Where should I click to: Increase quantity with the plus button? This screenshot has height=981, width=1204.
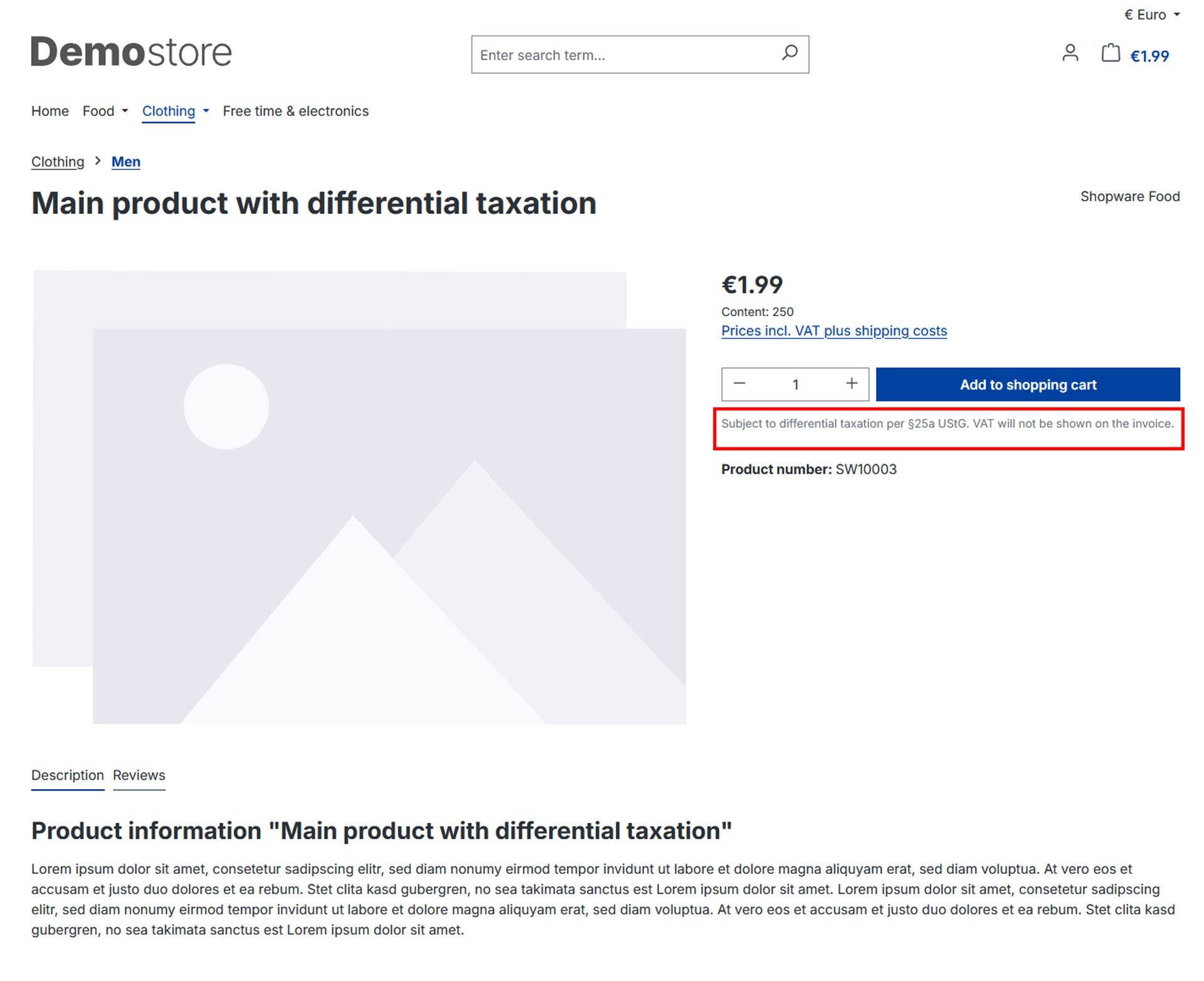pyautogui.click(x=851, y=384)
